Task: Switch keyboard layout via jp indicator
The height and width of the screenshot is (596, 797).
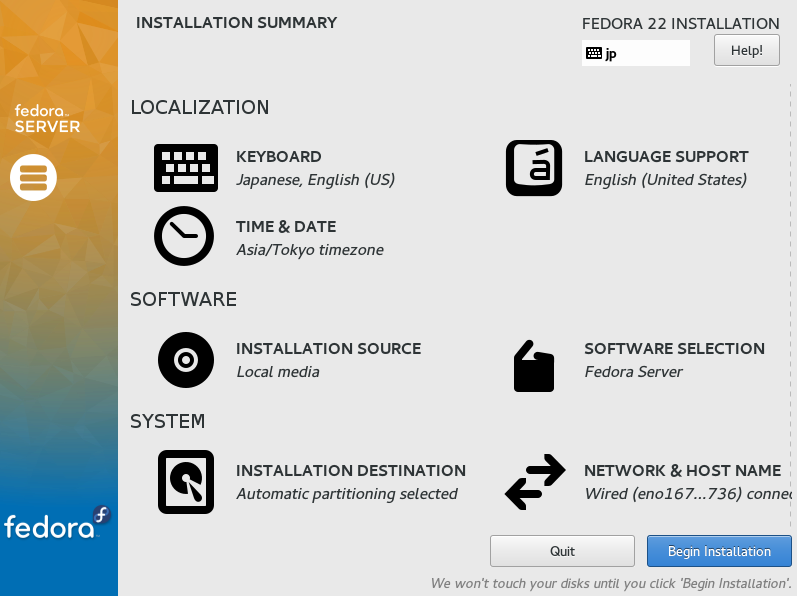Action: 636,53
